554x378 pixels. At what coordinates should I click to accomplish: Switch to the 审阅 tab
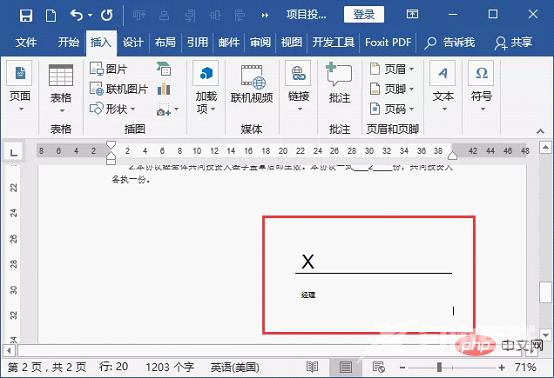[260, 42]
